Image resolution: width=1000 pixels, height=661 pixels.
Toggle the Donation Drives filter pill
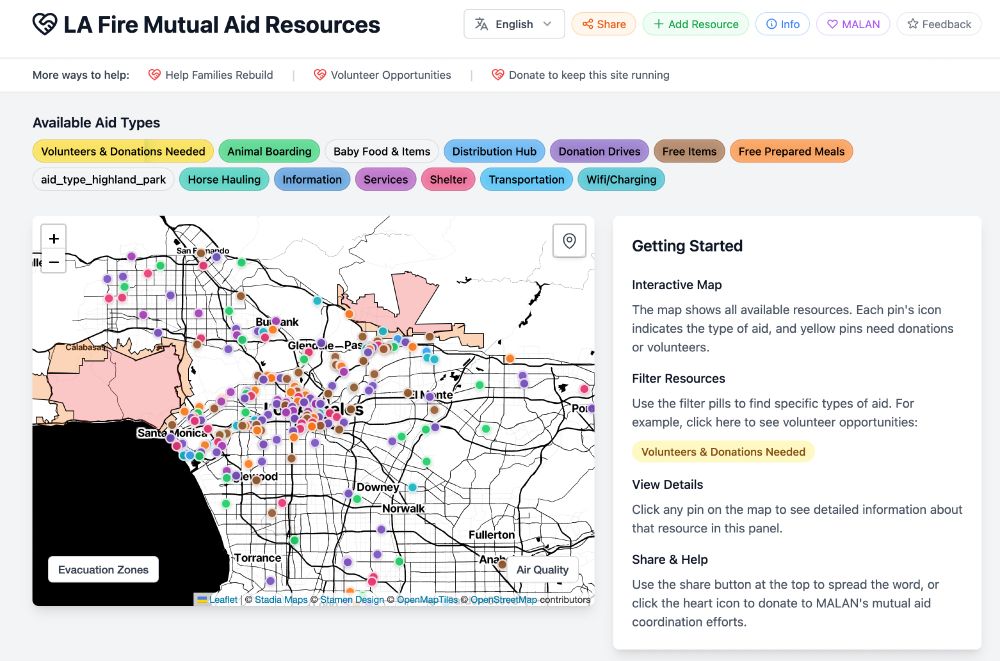coord(599,151)
